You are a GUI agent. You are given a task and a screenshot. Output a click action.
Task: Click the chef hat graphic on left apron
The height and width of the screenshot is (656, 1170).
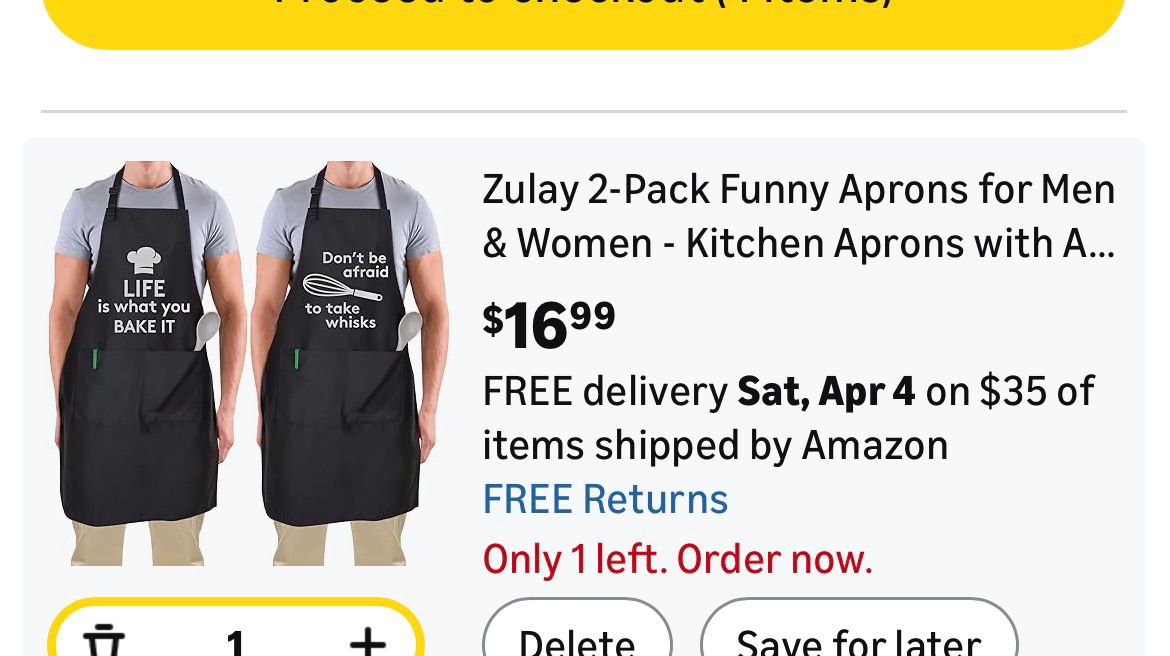[x=143, y=260]
